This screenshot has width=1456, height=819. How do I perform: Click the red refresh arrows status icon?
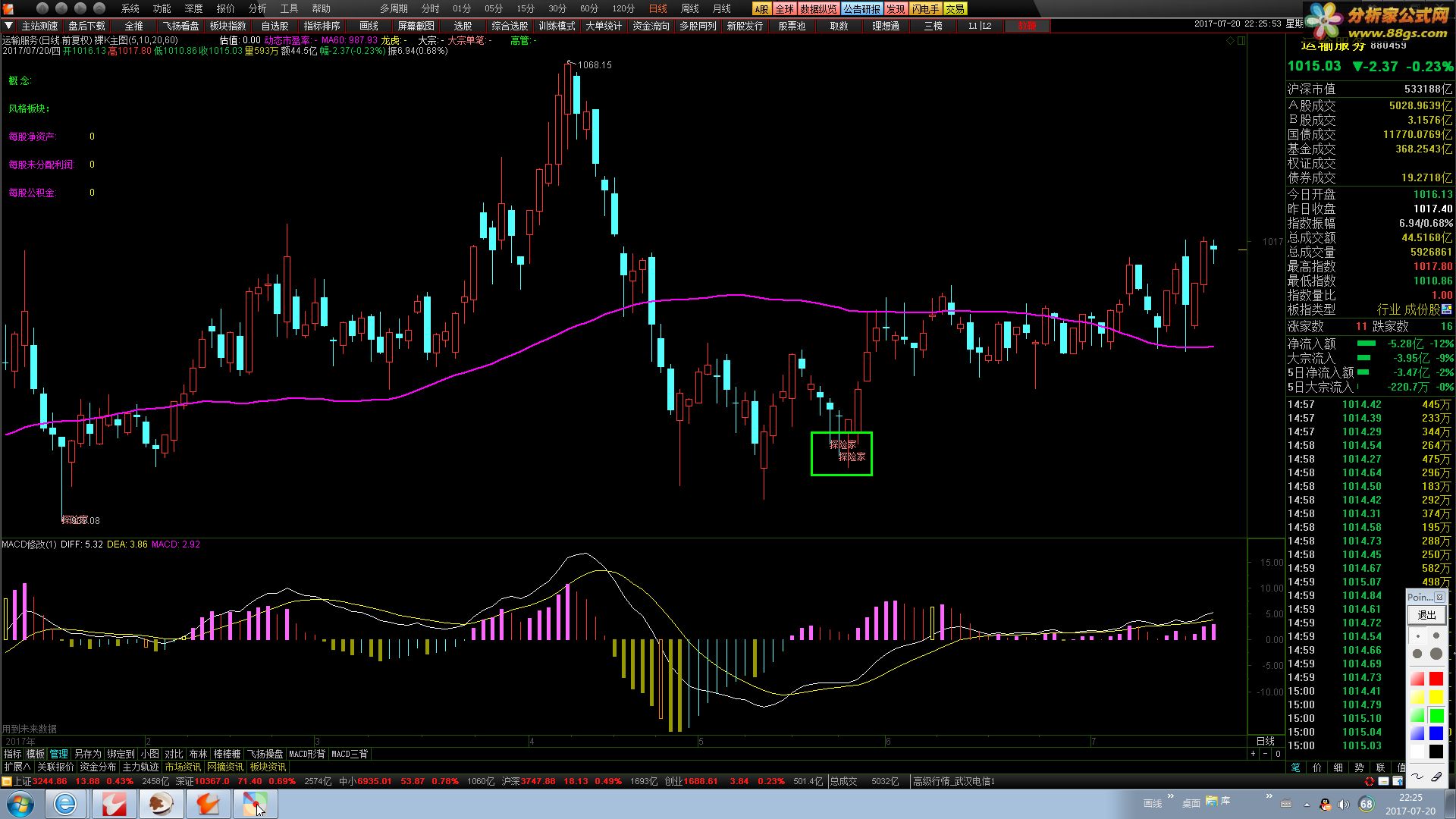(1370, 781)
